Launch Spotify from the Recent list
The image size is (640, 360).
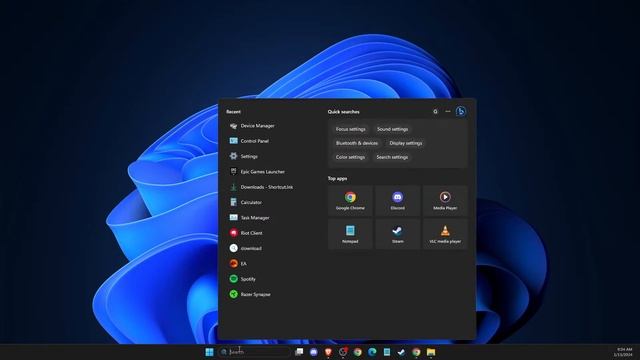pos(243,279)
